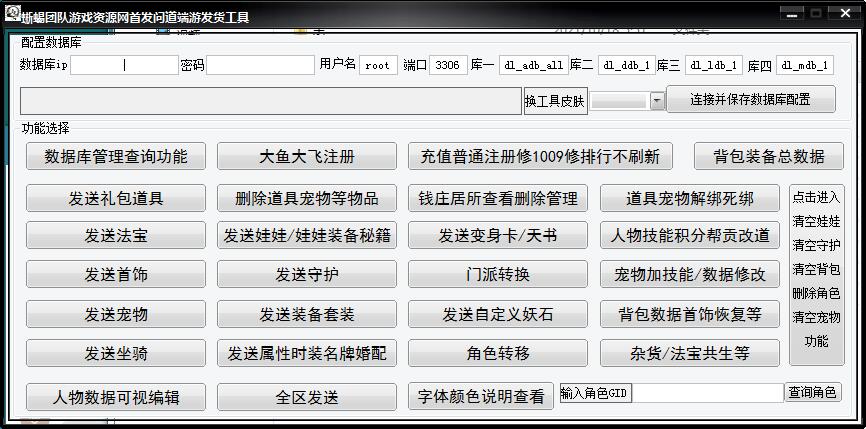Click 清空背包 in side panel
Image resolution: width=866 pixels, height=429 pixels.
click(x=816, y=269)
